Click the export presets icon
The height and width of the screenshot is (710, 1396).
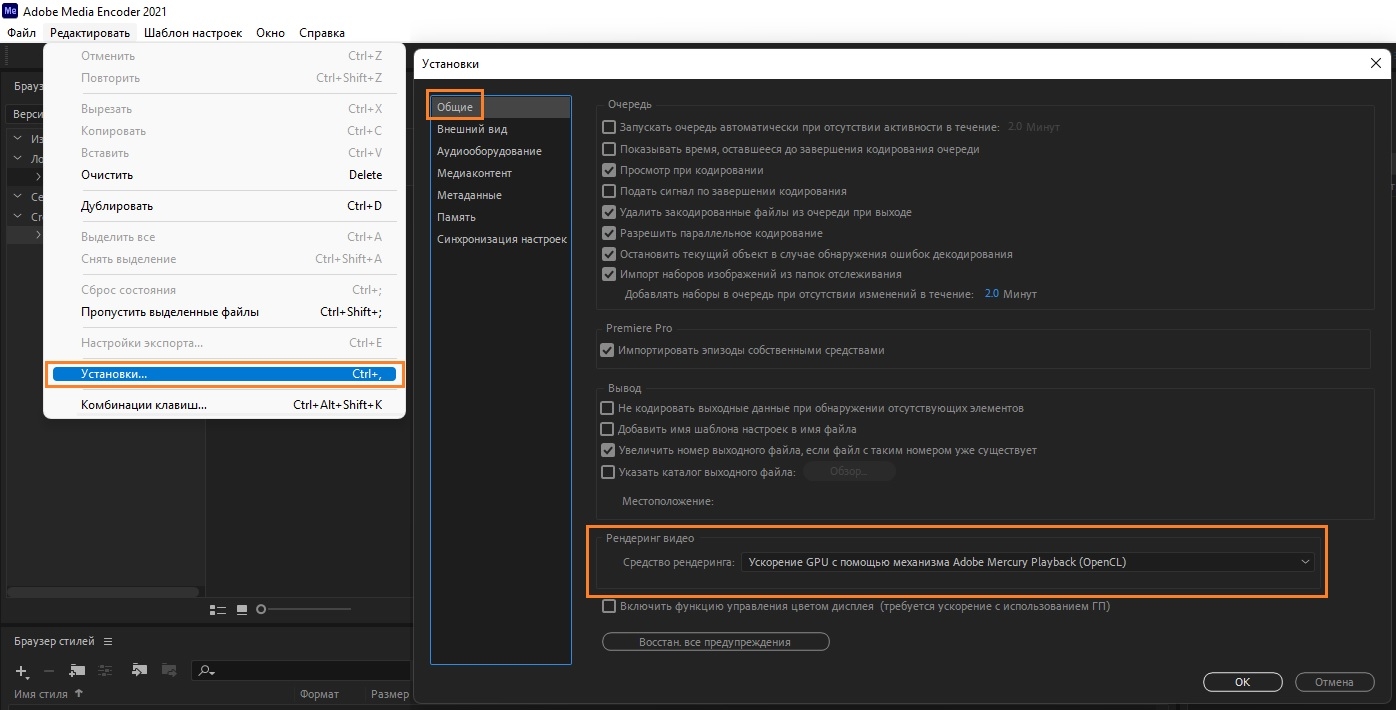tap(169, 671)
